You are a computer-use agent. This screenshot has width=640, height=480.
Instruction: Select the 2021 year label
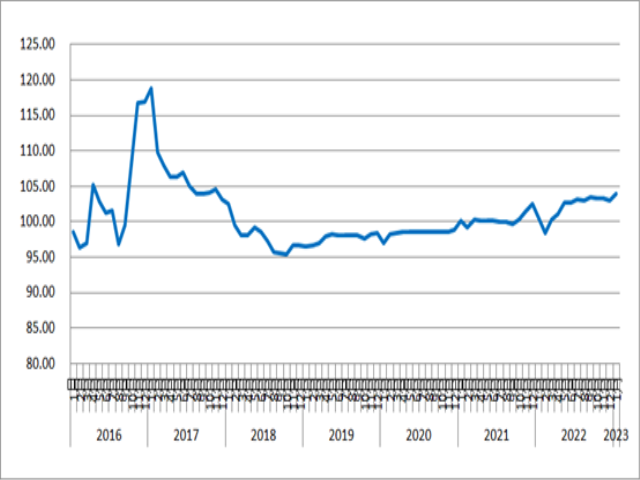pos(496,435)
